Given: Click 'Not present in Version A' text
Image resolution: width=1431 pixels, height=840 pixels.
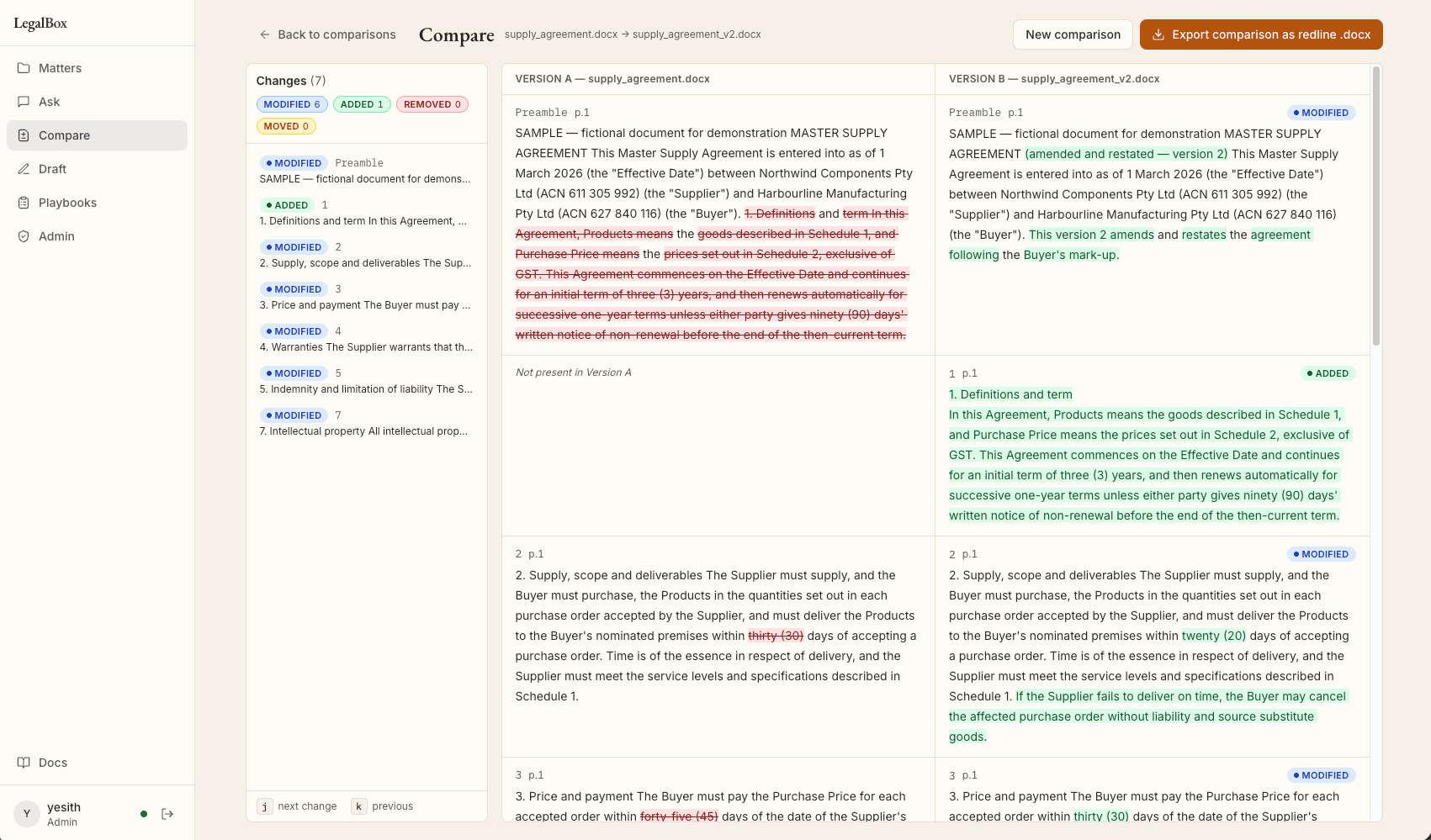Looking at the screenshot, I should tap(573, 372).
